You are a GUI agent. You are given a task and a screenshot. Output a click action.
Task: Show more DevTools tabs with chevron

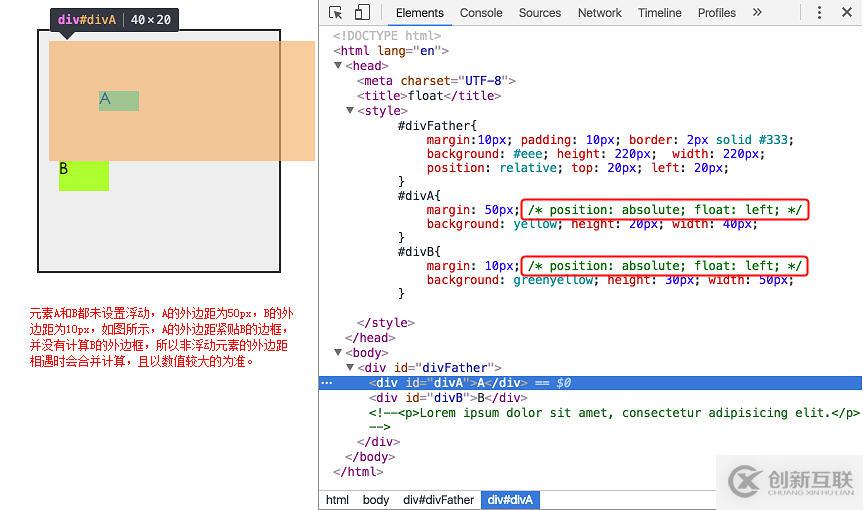(757, 12)
